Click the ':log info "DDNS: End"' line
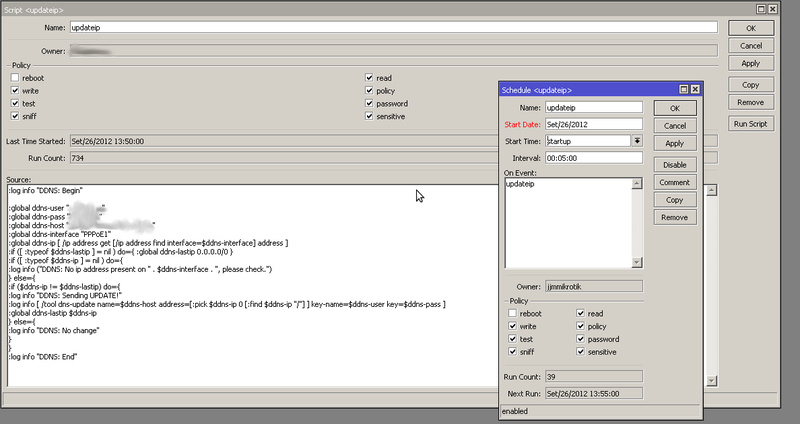The height and width of the screenshot is (424, 800). tap(42, 357)
